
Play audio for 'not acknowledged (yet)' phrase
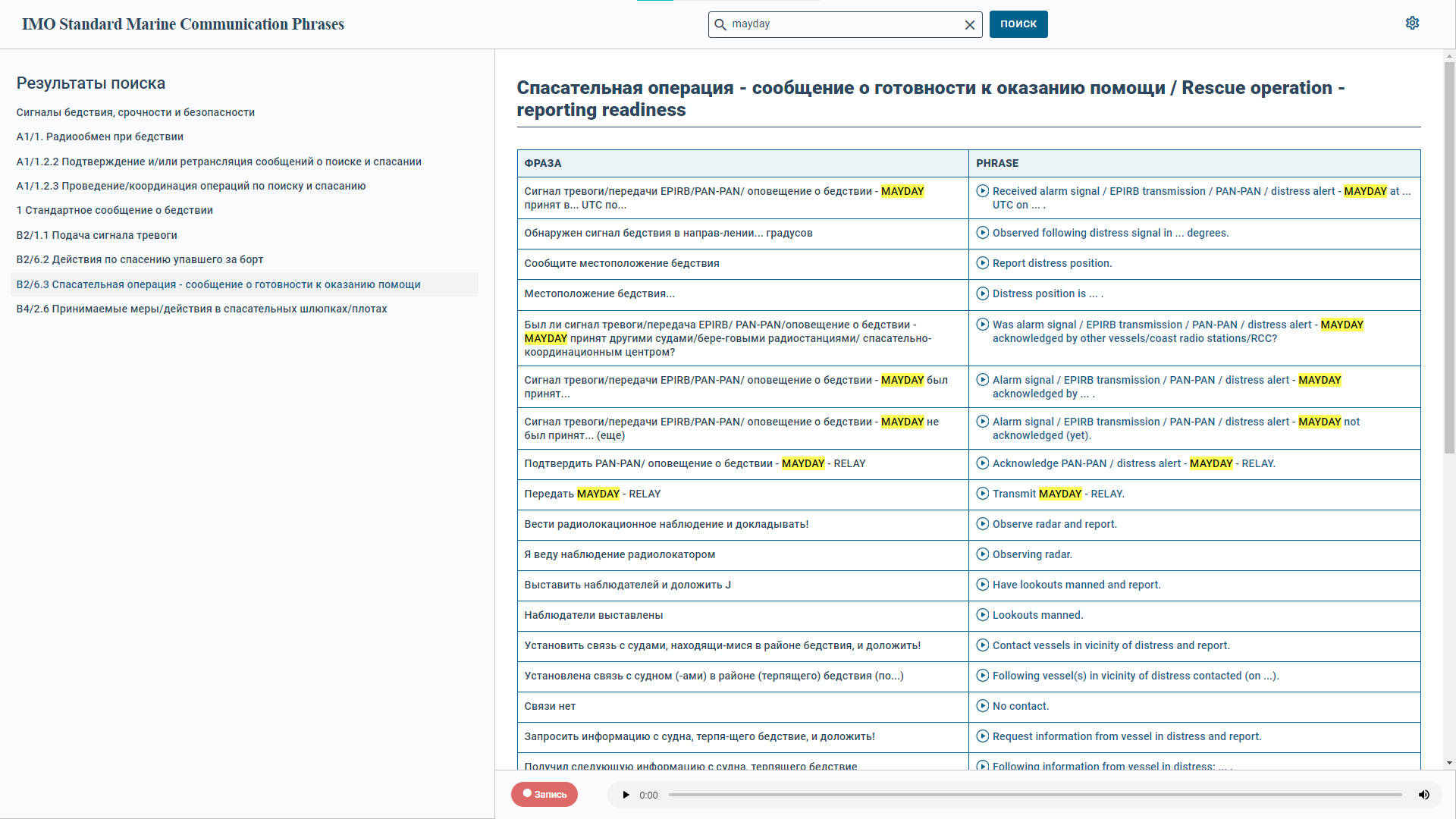(x=983, y=422)
